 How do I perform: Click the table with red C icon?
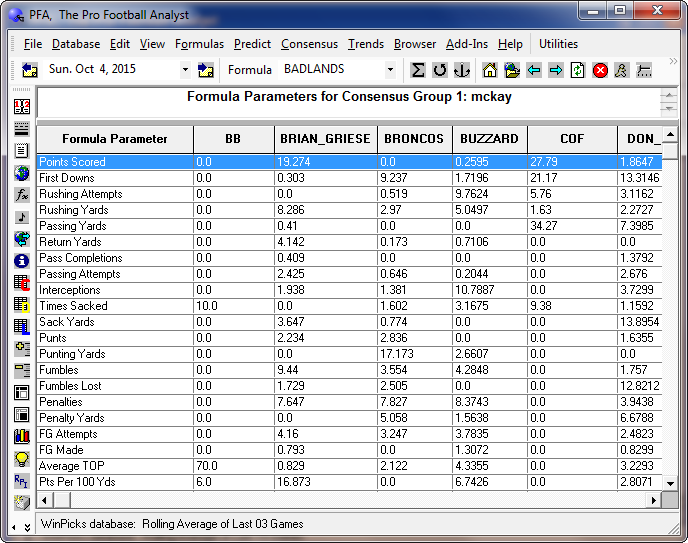pos(22,283)
